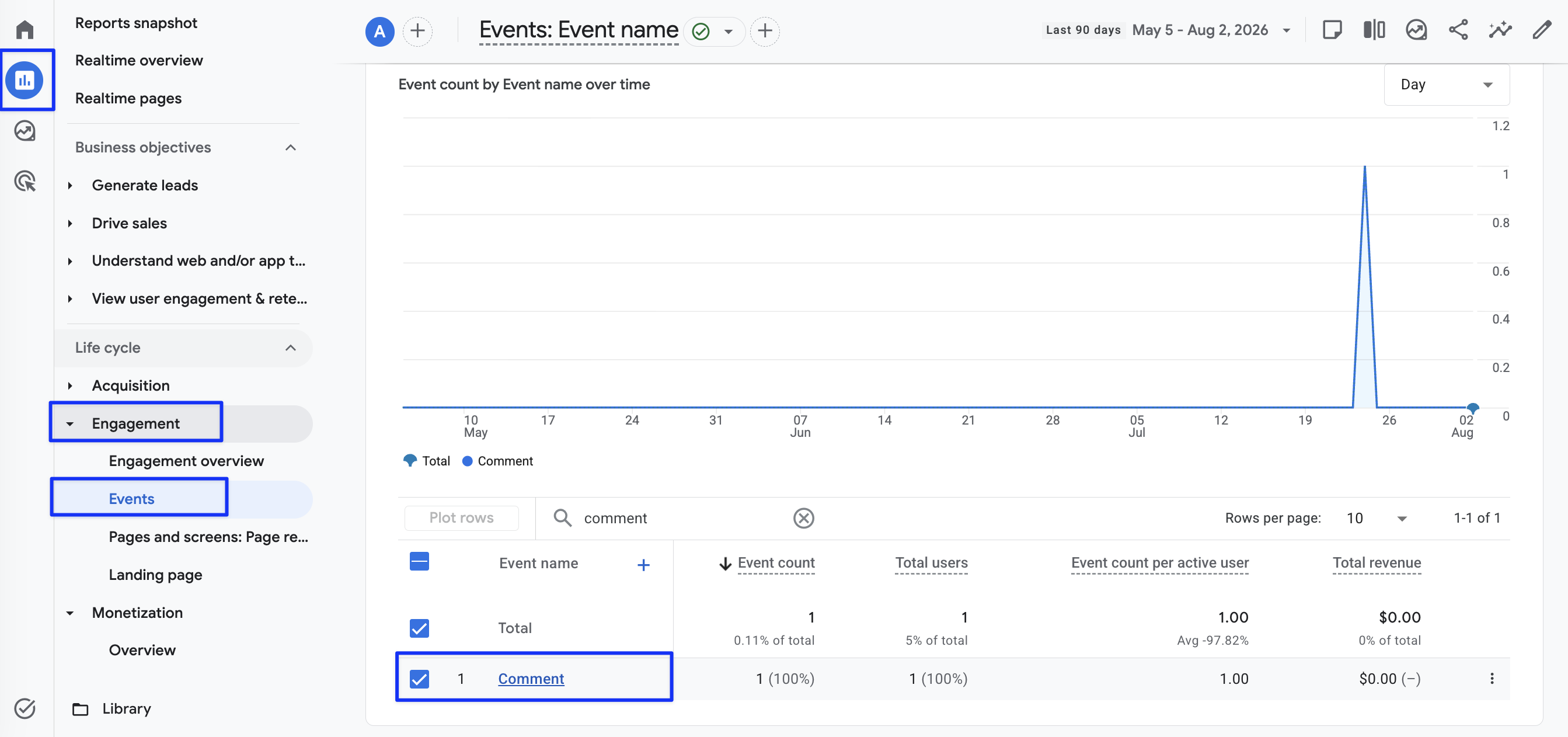Expand the Drive sales item
The height and width of the screenshot is (737, 1568).
[70, 224]
